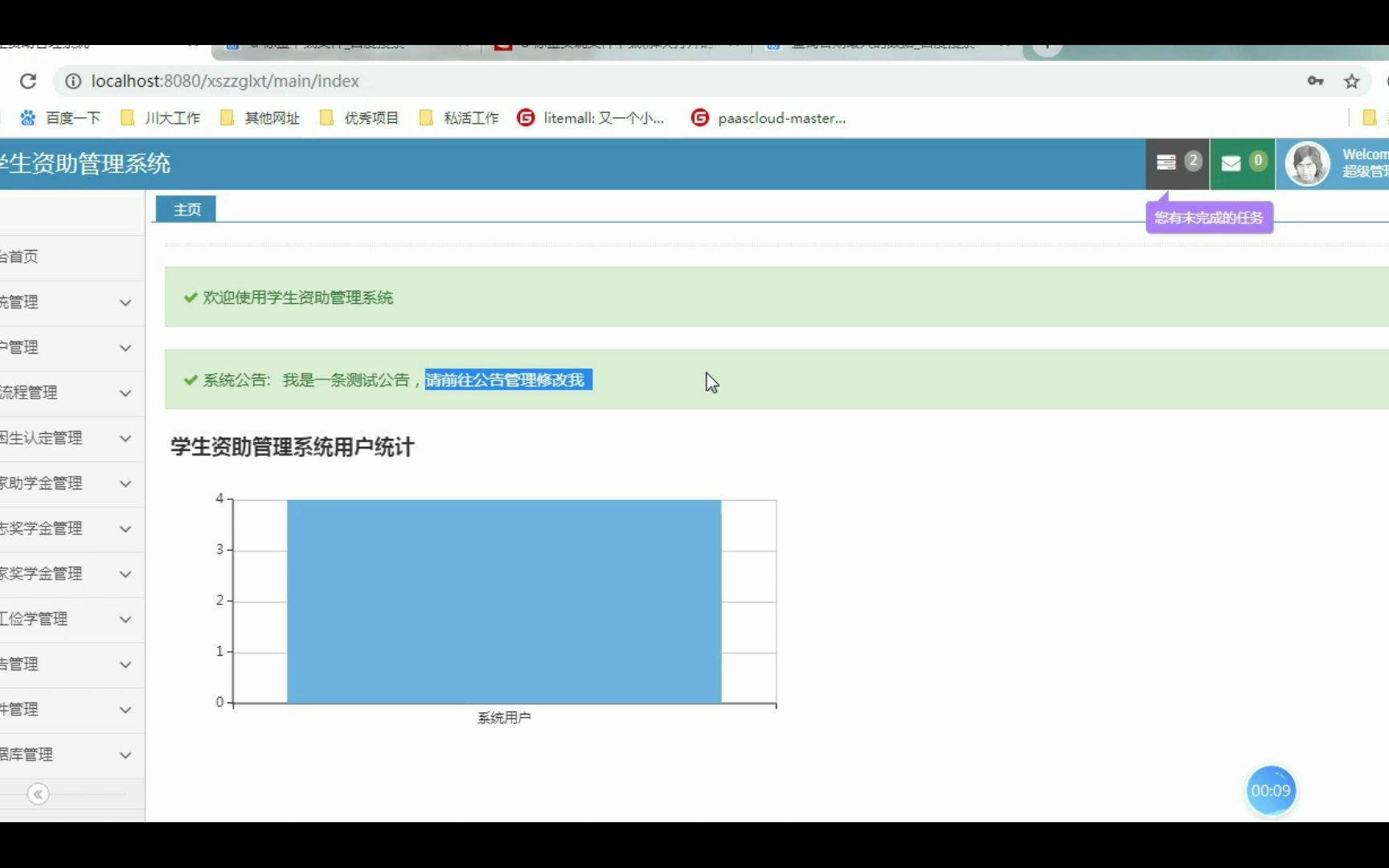Click the highlighted text 请前往公告管理修改我

(x=508, y=379)
